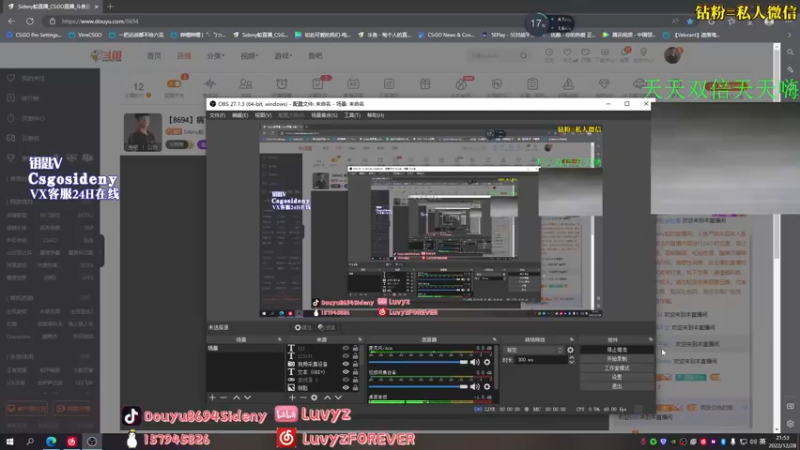800x450 pixels.
Task: Remove selected source with Sources minus icon
Action: 303,397
